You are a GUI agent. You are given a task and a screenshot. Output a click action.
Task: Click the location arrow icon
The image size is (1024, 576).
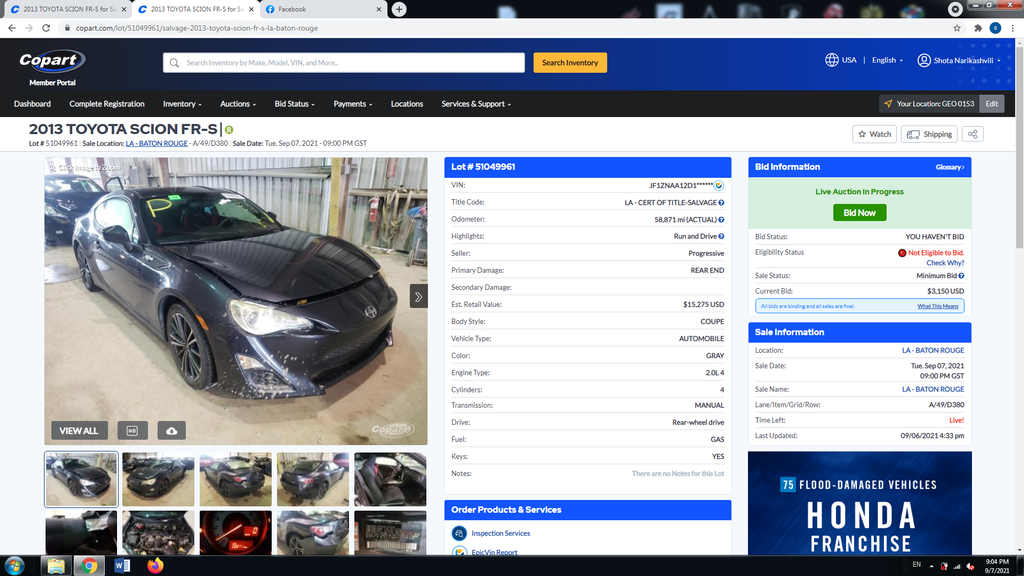[888, 104]
